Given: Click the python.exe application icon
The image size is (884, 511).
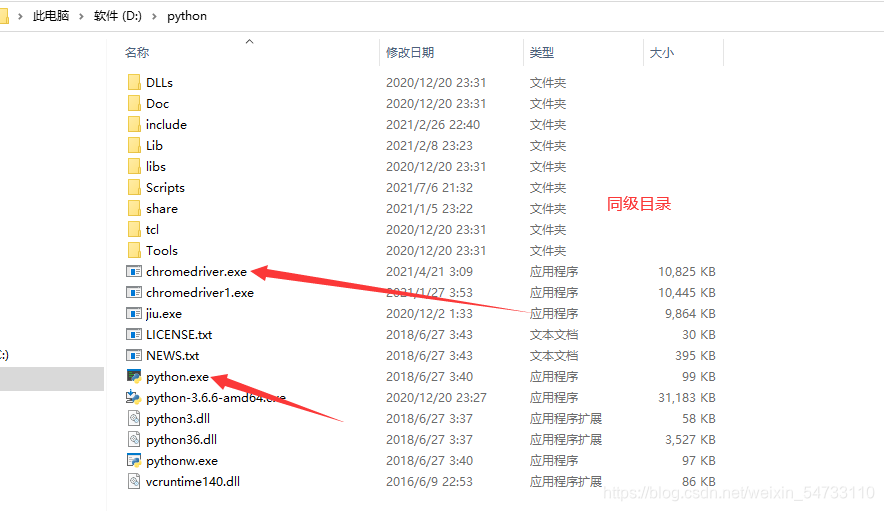Looking at the screenshot, I should [x=134, y=376].
